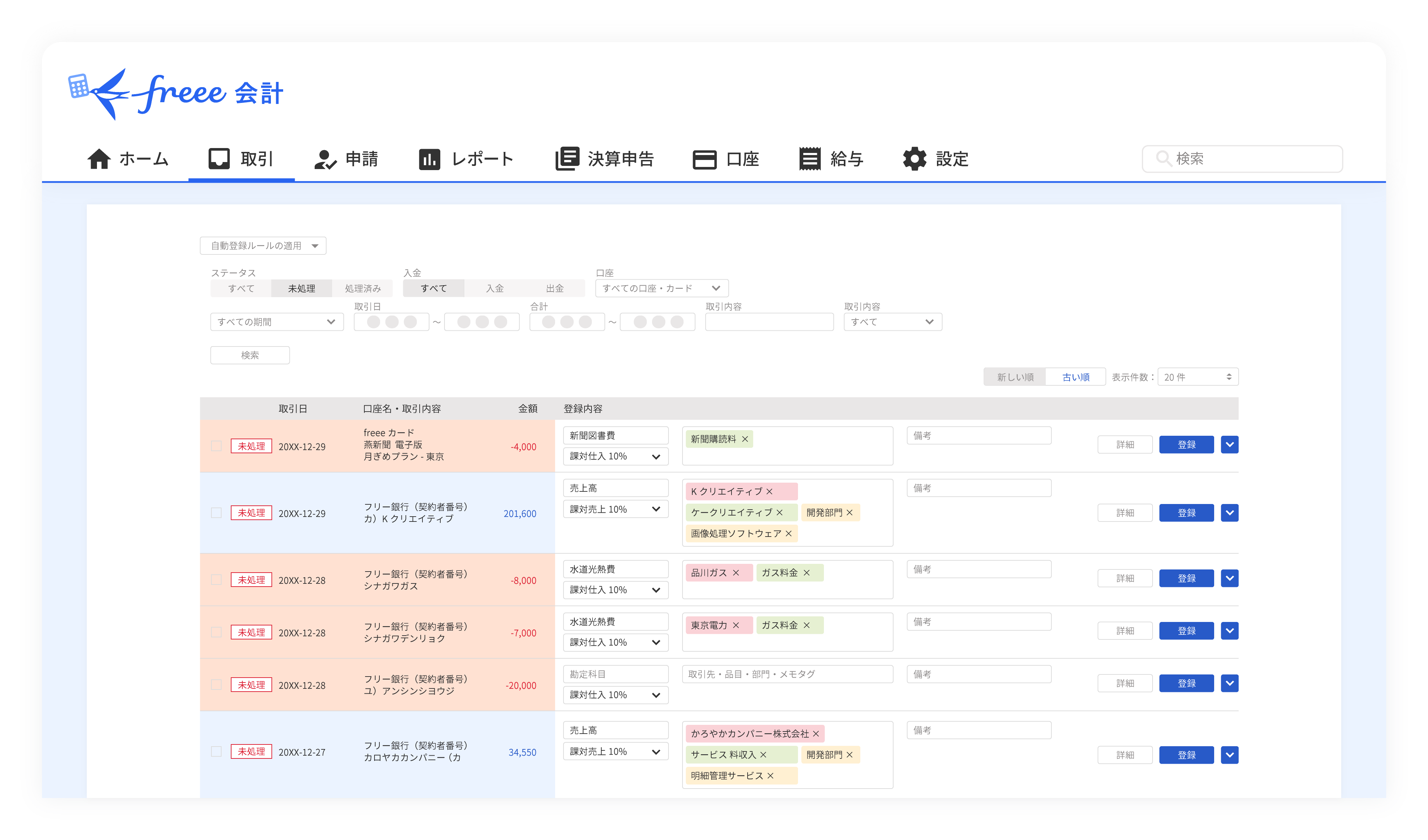This screenshot has height=840, width=1428.
Task: Expand the 自動登録ルールの適用 dropdown
Action: click(263, 246)
